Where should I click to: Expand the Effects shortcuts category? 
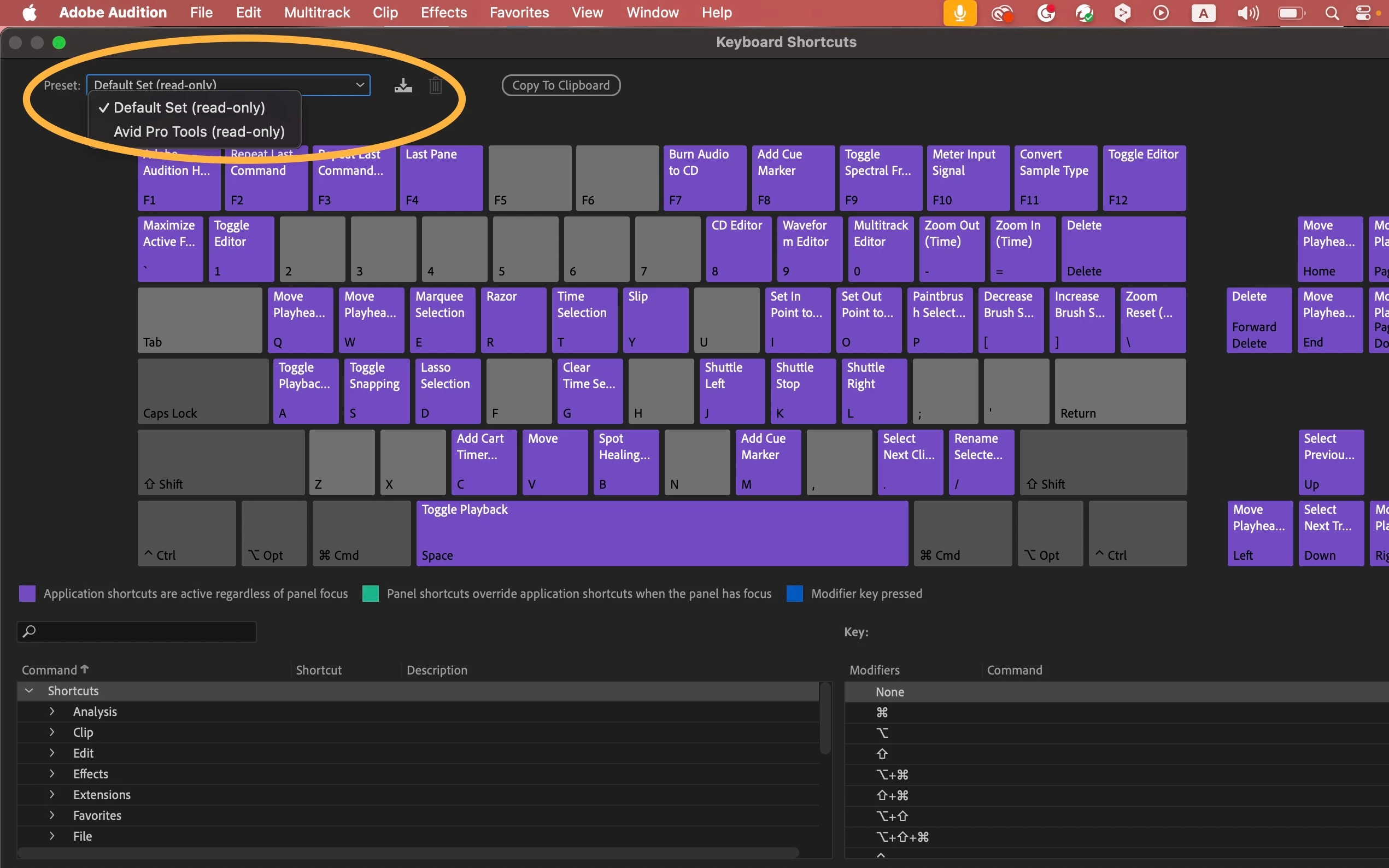click(x=52, y=774)
